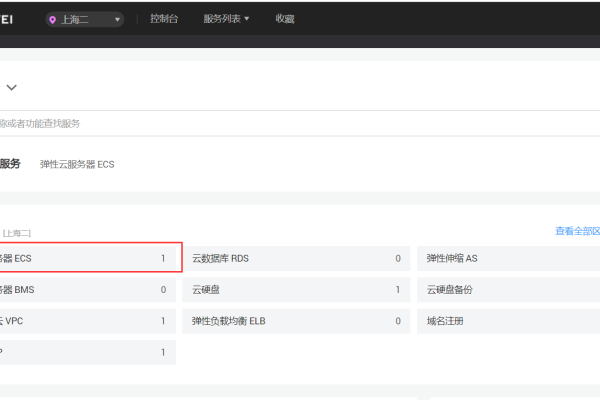Expand the 服务列表 menu
Image resolution: width=600 pixels, height=400 pixels.
(226, 19)
